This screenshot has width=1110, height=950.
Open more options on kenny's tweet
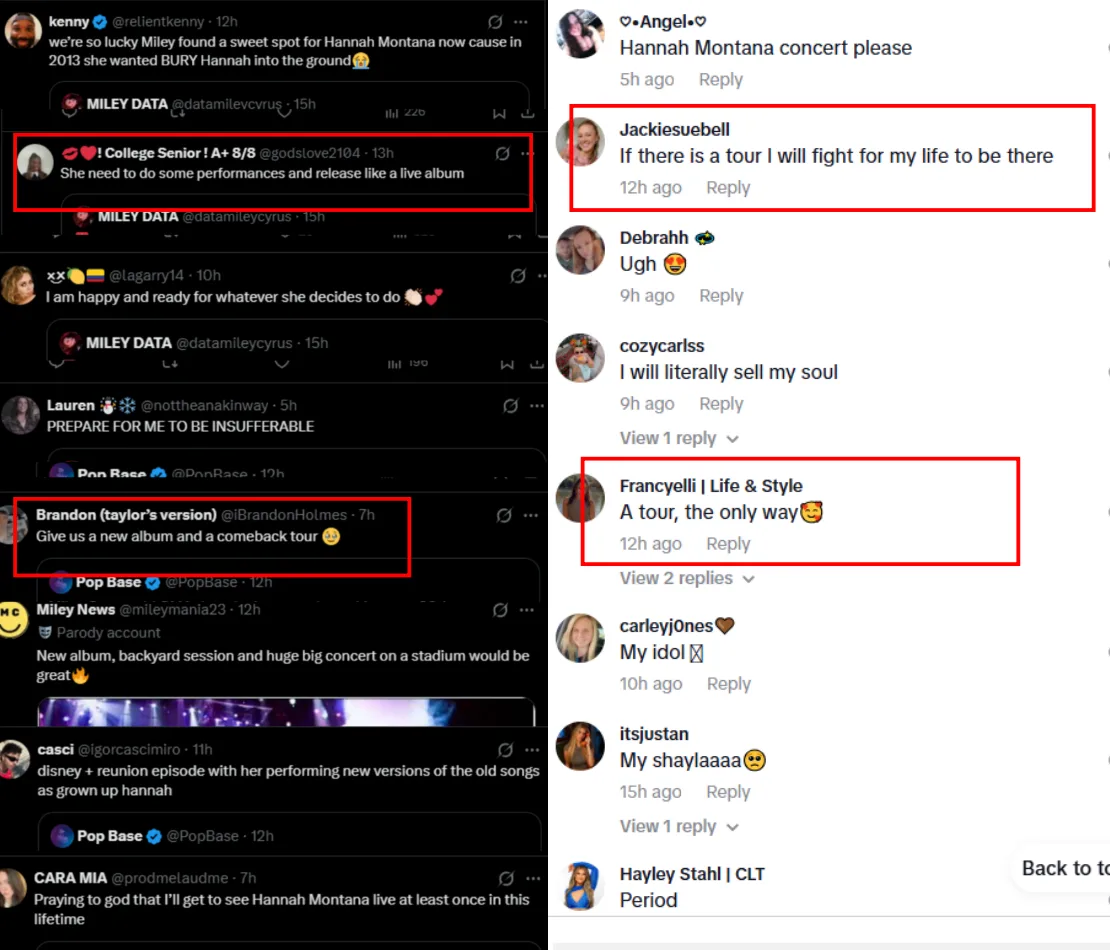tap(520, 22)
